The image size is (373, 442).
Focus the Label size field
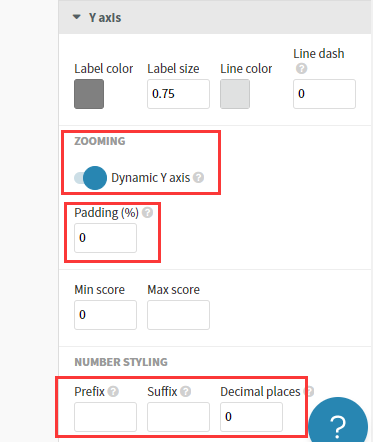pyautogui.click(x=178, y=94)
